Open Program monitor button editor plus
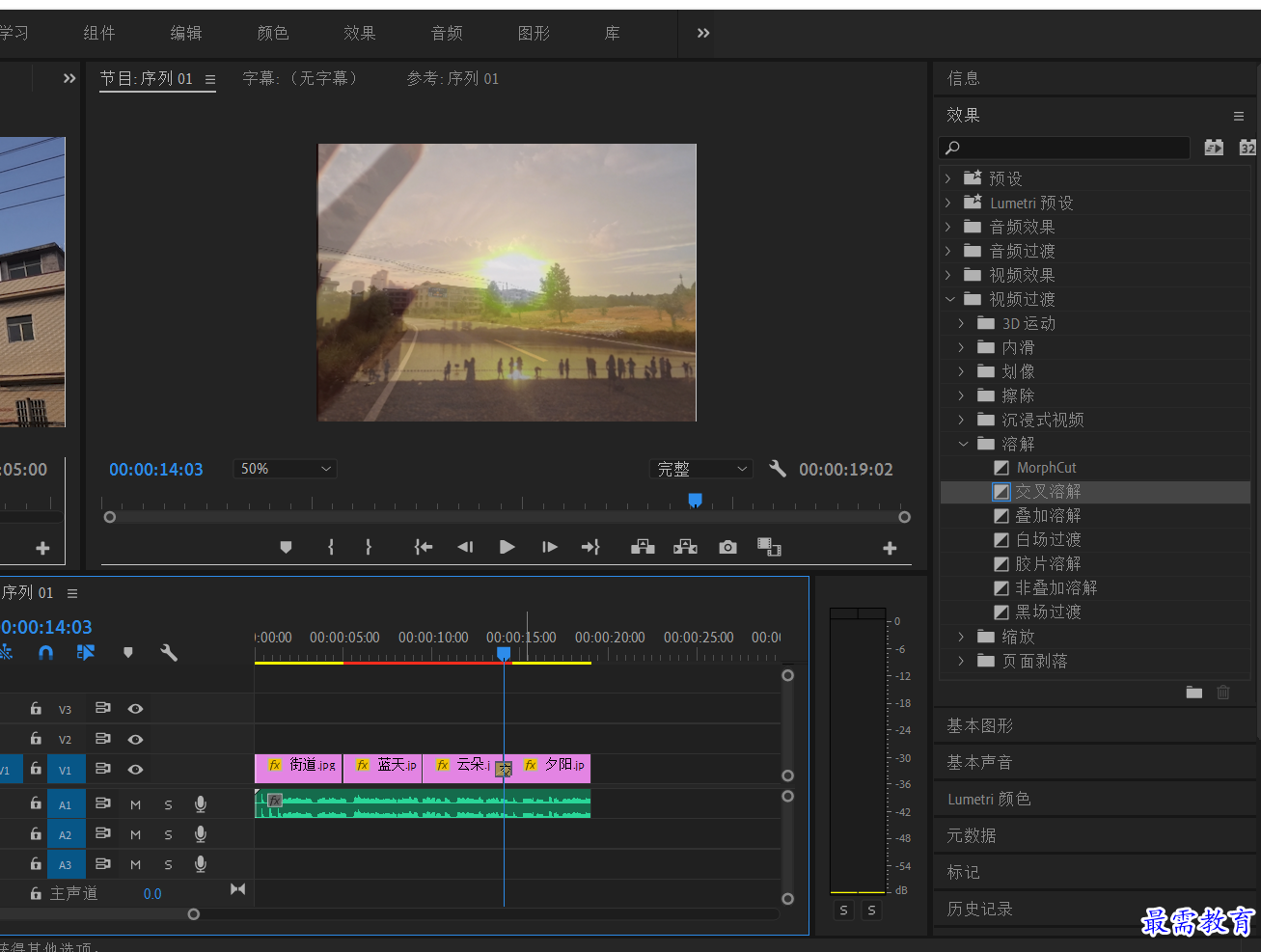Screen dimensions: 1261x952 pos(890,548)
